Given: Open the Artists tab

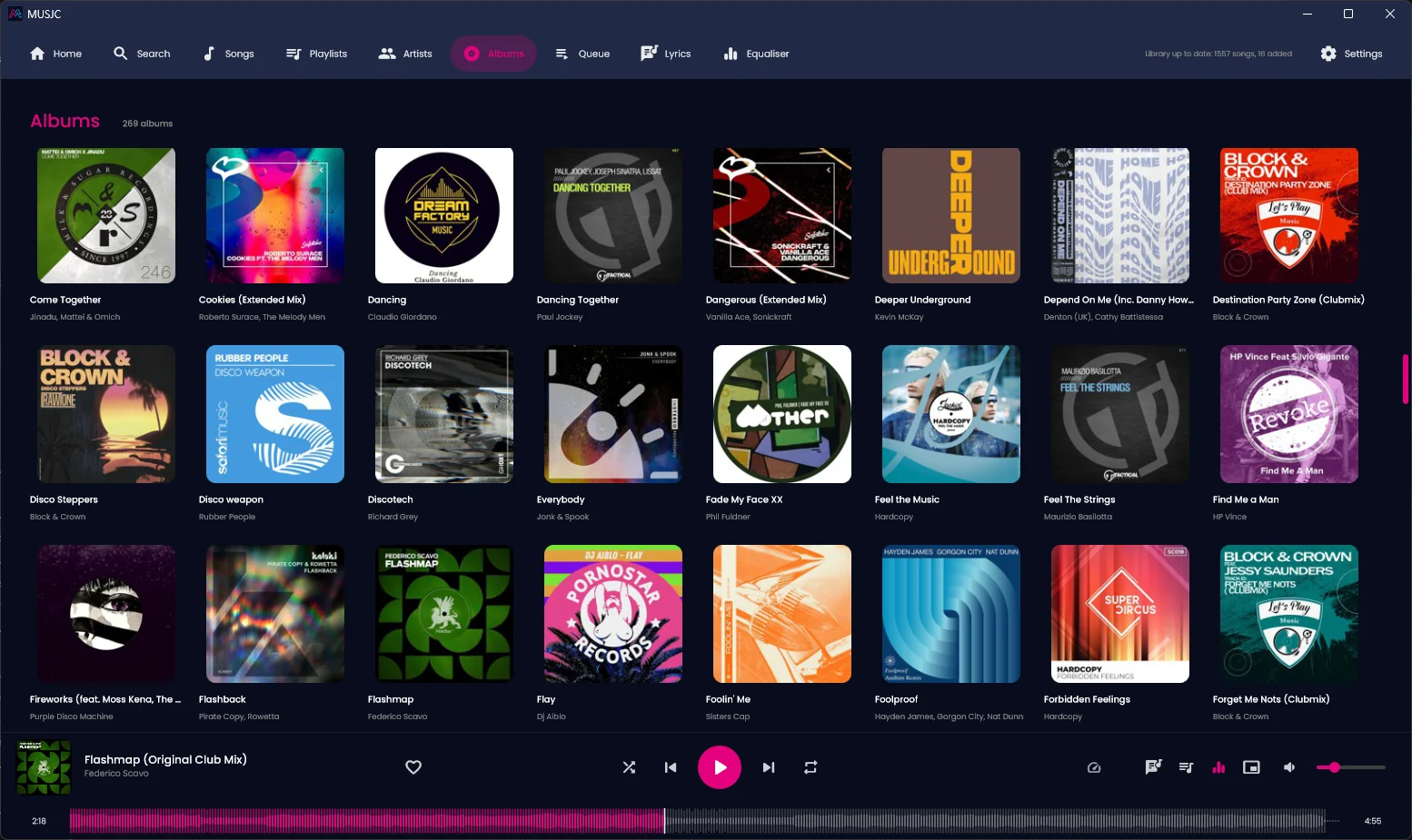Looking at the screenshot, I should [405, 54].
